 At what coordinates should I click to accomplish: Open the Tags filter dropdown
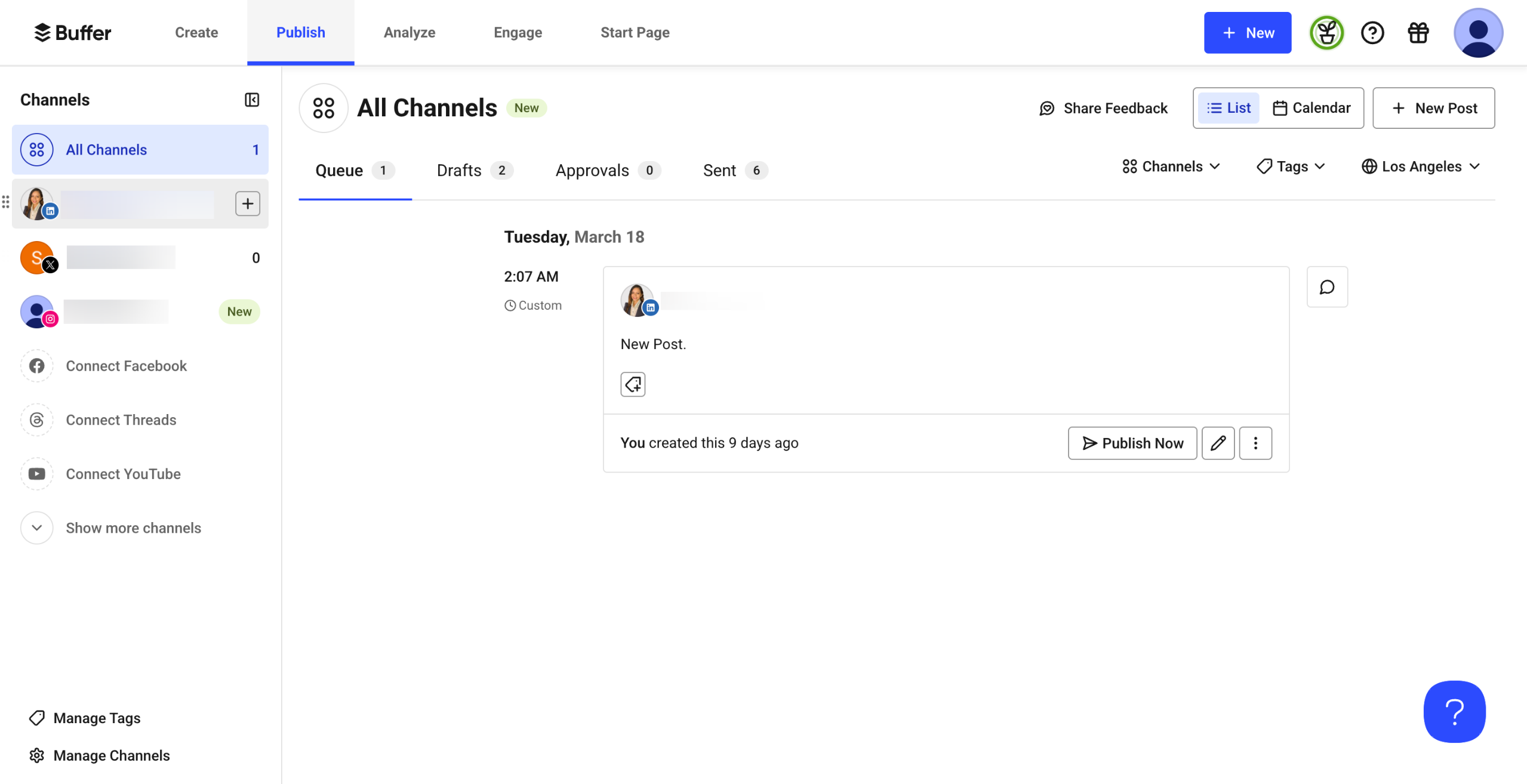pyautogui.click(x=1291, y=166)
